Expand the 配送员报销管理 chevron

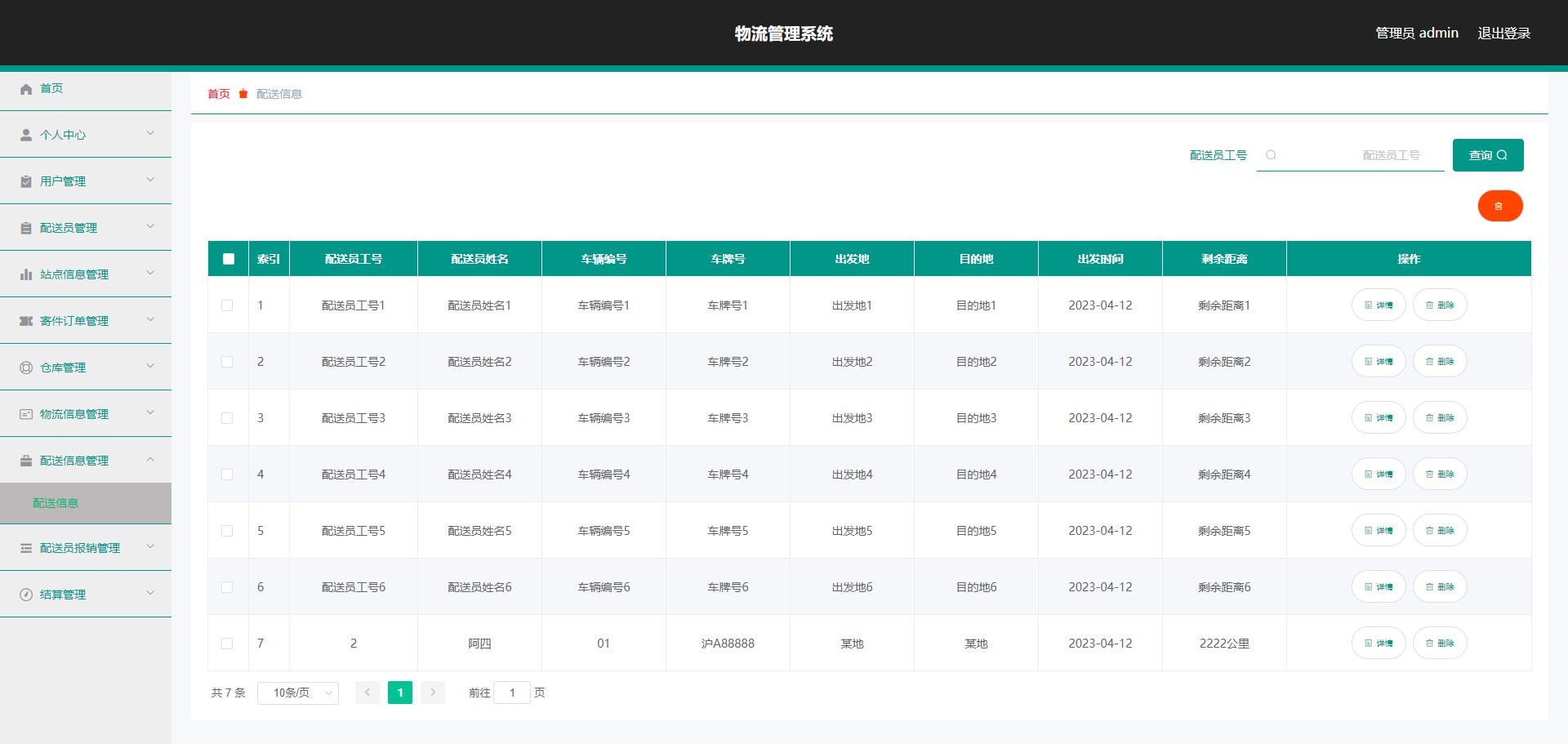150,546
